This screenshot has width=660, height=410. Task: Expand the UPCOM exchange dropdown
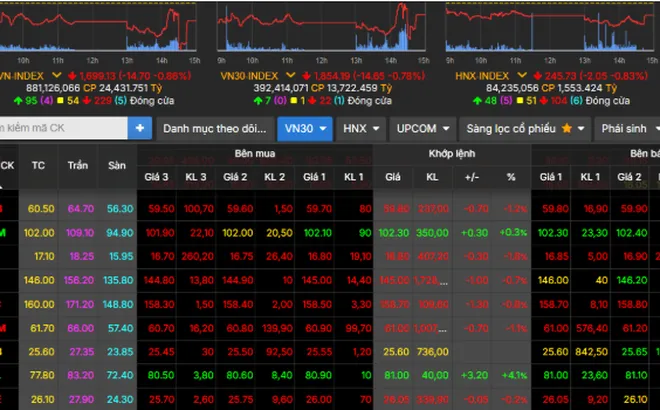click(x=423, y=128)
